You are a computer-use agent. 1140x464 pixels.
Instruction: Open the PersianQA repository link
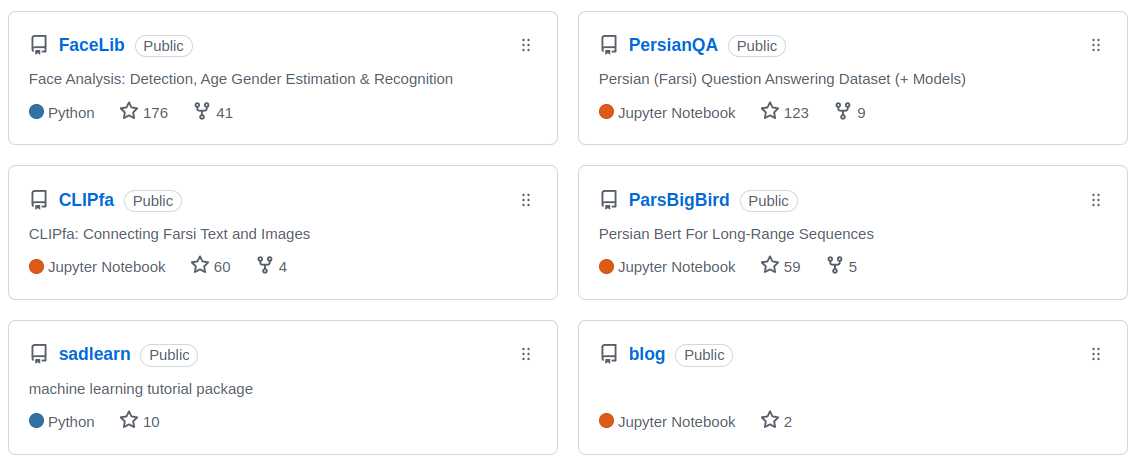(673, 45)
